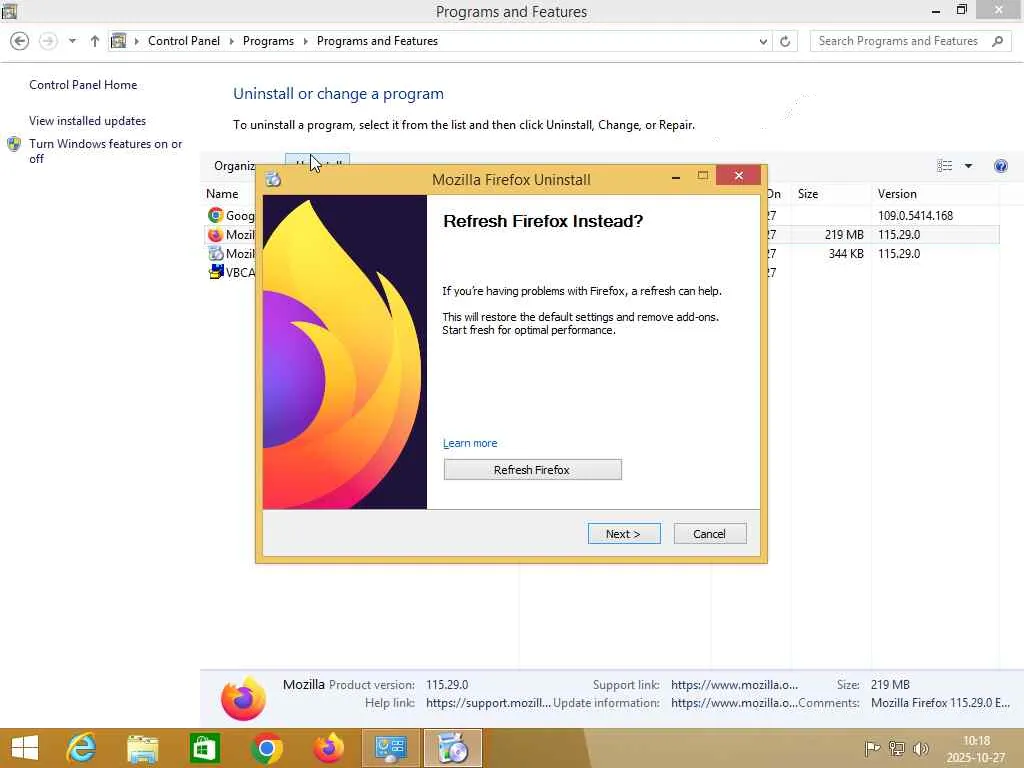
Task: Open Action Center flag tray icon
Action: (x=872, y=748)
